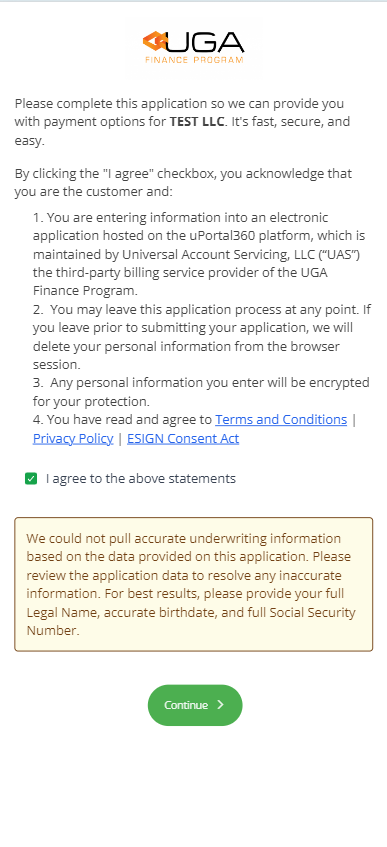The height and width of the screenshot is (847, 387).
Task: Open the Terms and Conditions link
Action: (x=281, y=420)
